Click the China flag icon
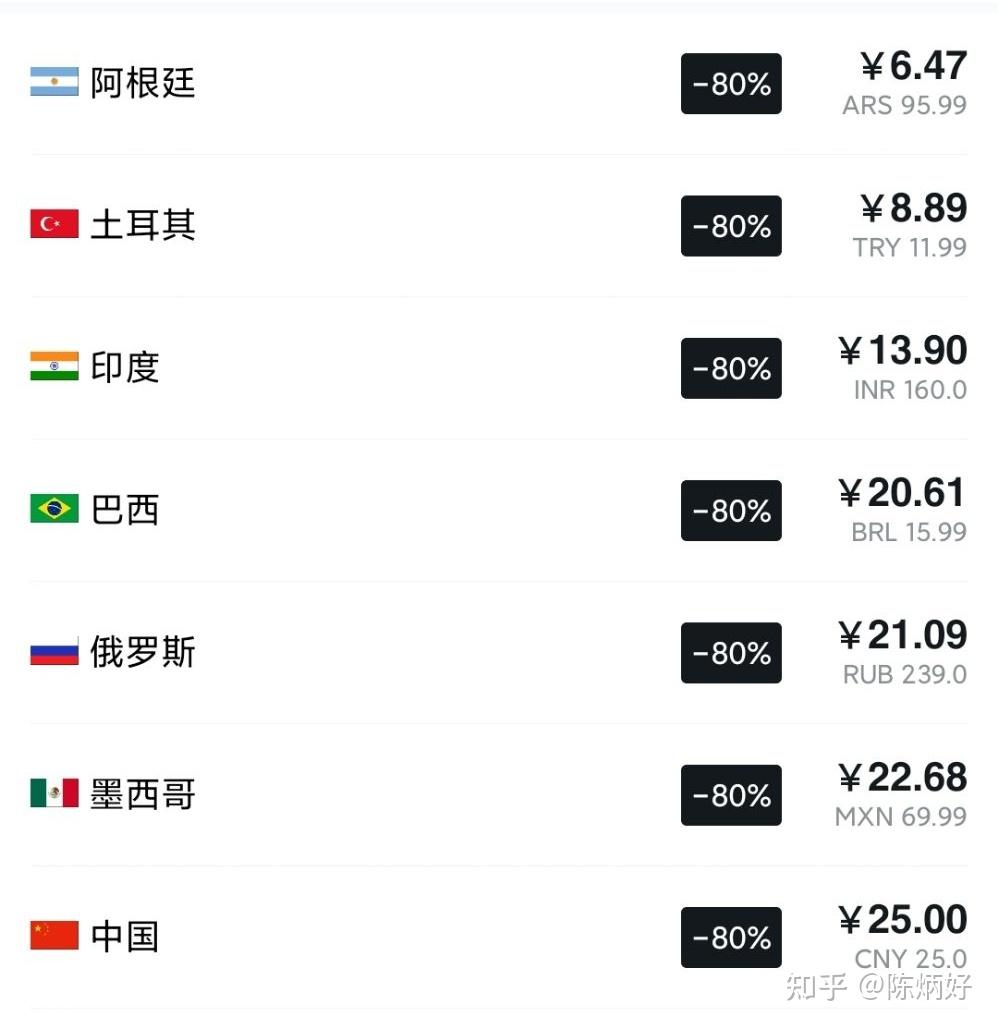This screenshot has width=998, height=1027. point(54,935)
